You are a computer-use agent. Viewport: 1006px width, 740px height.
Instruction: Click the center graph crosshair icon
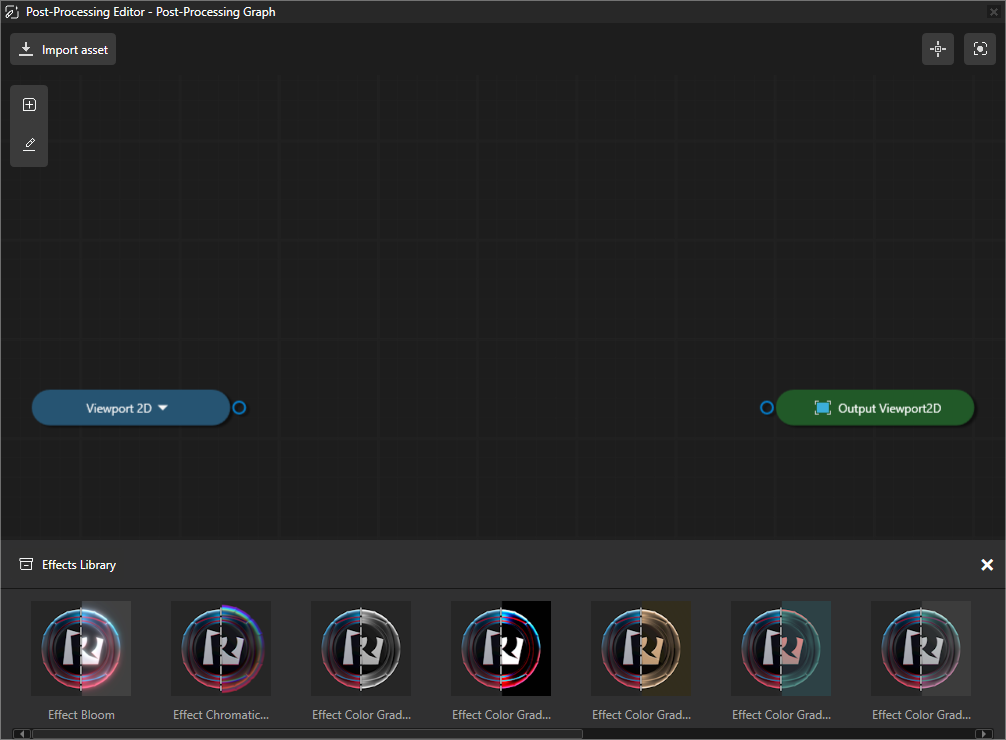pos(937,48)
